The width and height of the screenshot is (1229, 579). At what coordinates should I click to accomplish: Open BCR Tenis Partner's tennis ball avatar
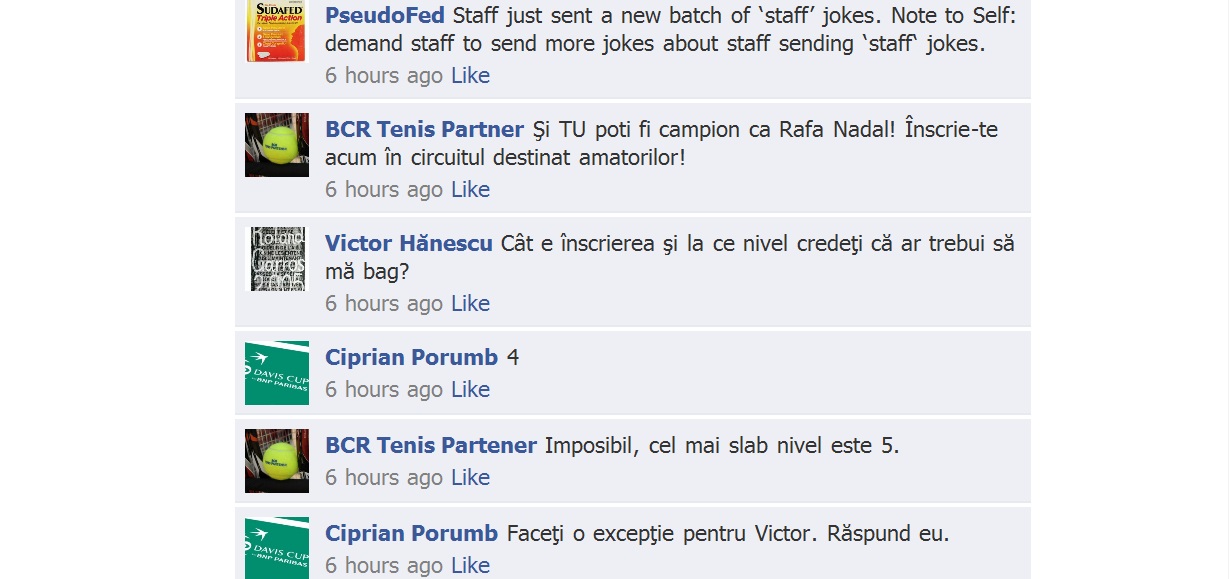coord(277,145)
